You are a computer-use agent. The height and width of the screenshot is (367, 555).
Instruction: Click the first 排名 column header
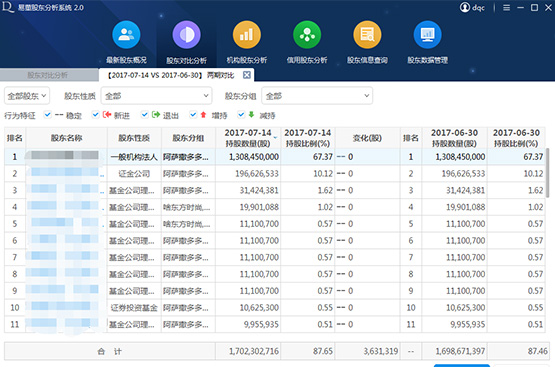[x=15, y=138]
